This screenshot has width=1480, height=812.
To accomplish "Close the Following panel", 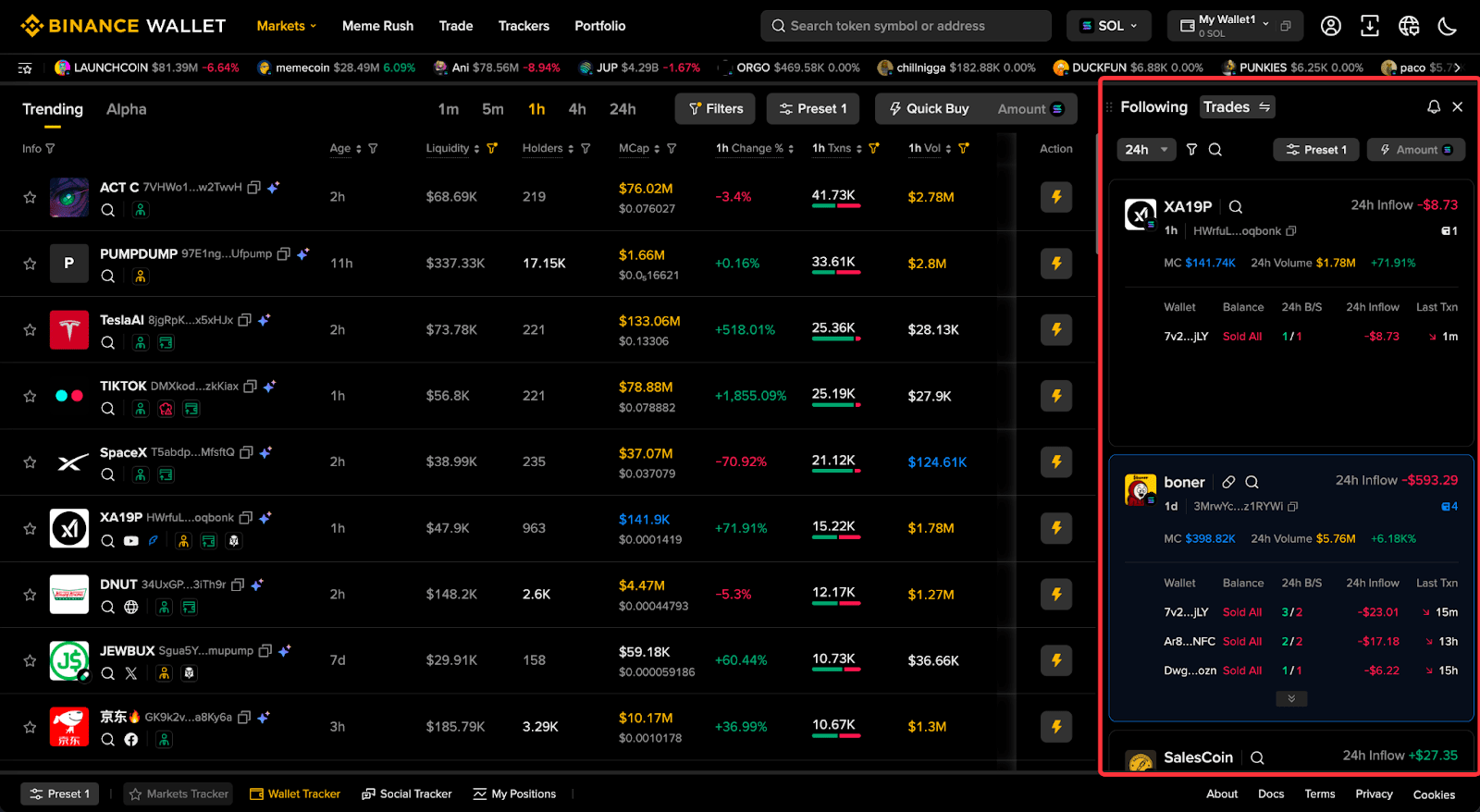I will point(1458,107).
